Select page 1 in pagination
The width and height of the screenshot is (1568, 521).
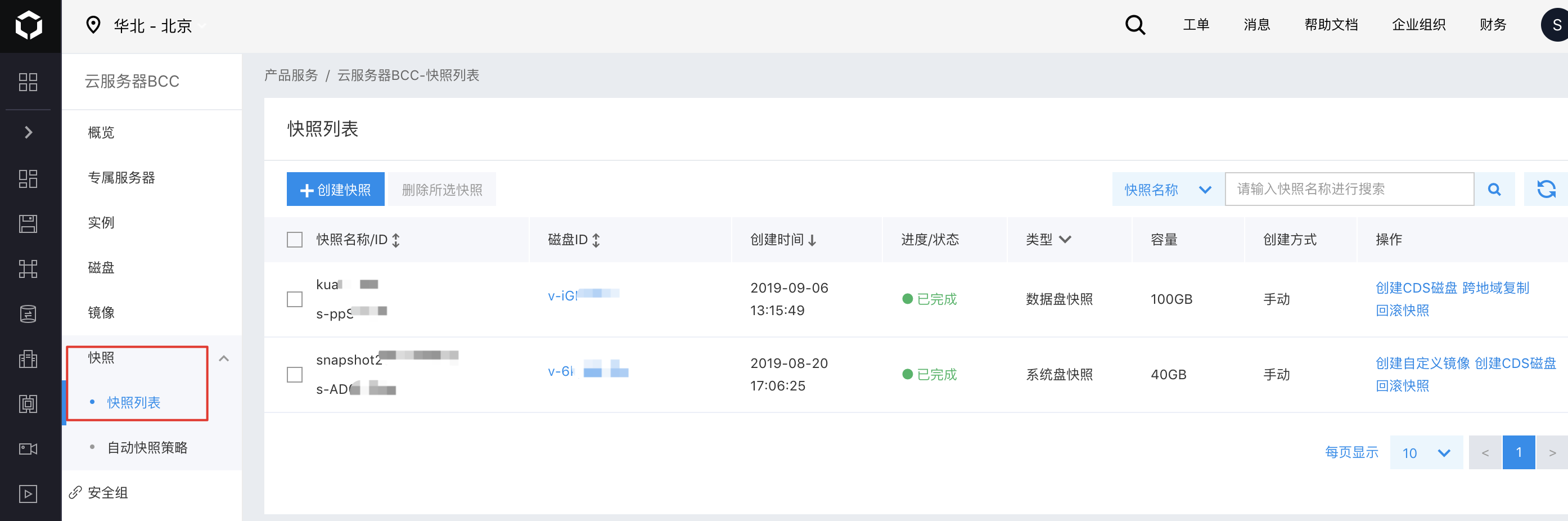1519,453
